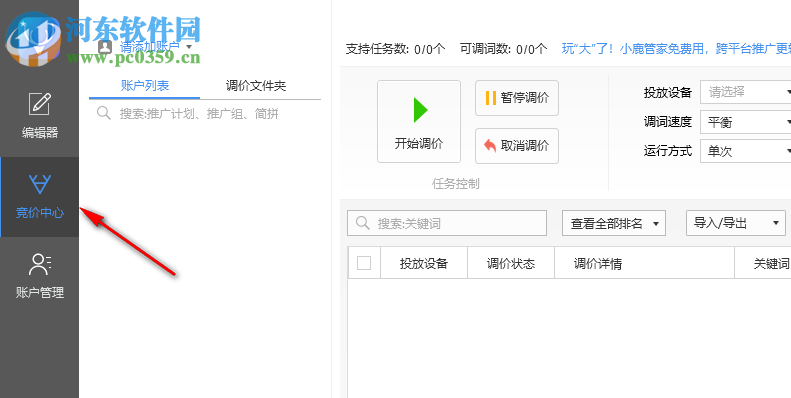The height and width of the screenshot is (398, 791).
Task: Toggle the select-all checkbox in table header
Action: [x=364, y=263]
